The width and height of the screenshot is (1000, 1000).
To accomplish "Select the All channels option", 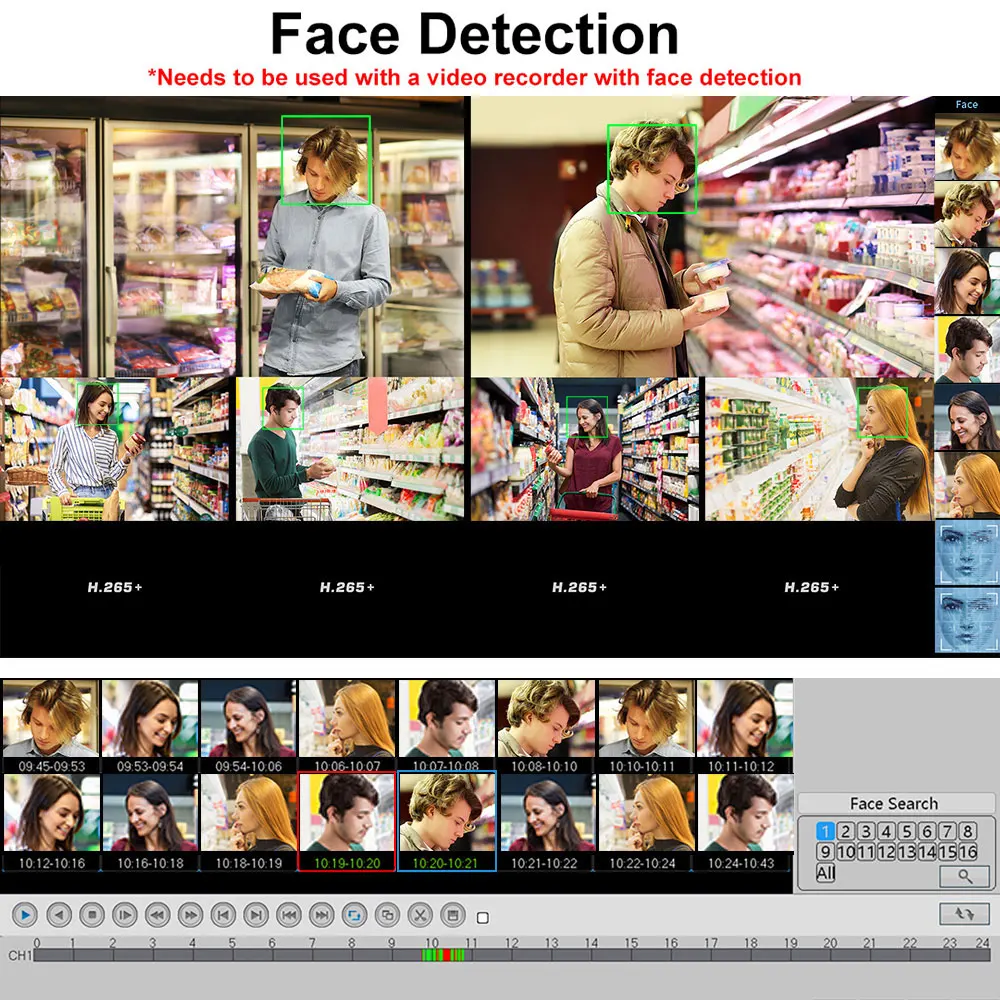I will coord(825,872).
